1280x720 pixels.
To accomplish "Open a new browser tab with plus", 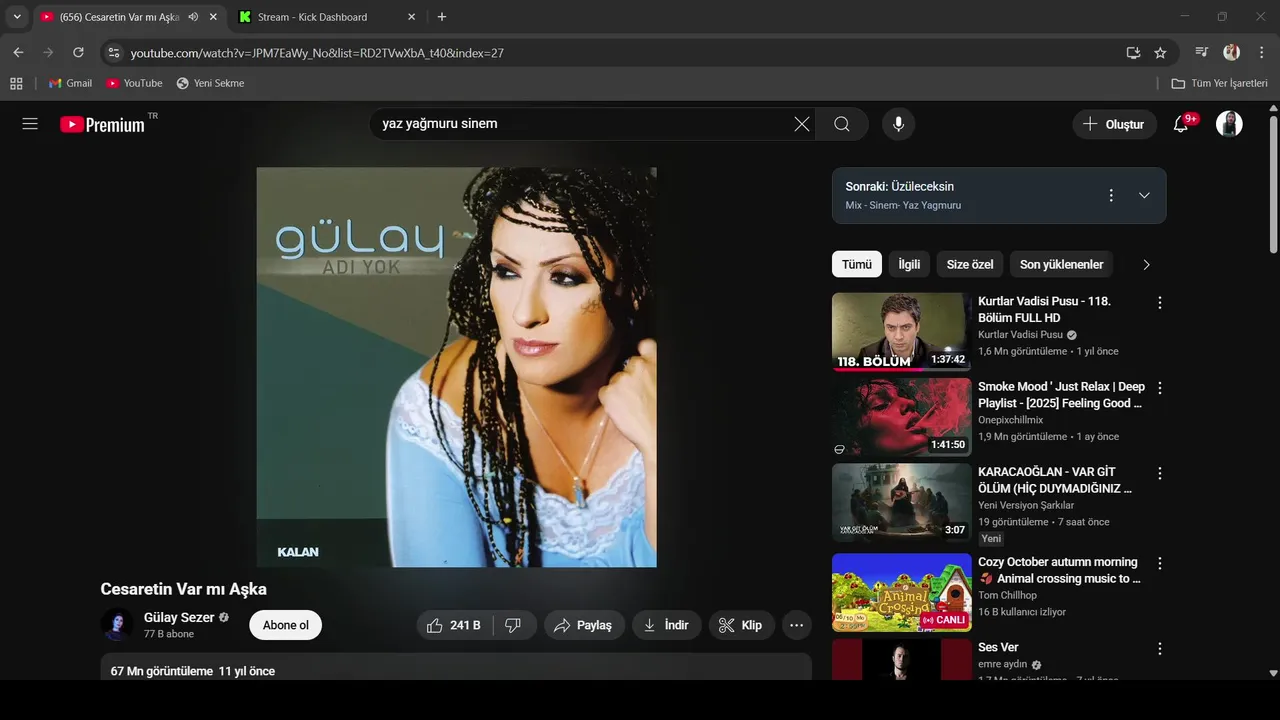I will point(442,17).
